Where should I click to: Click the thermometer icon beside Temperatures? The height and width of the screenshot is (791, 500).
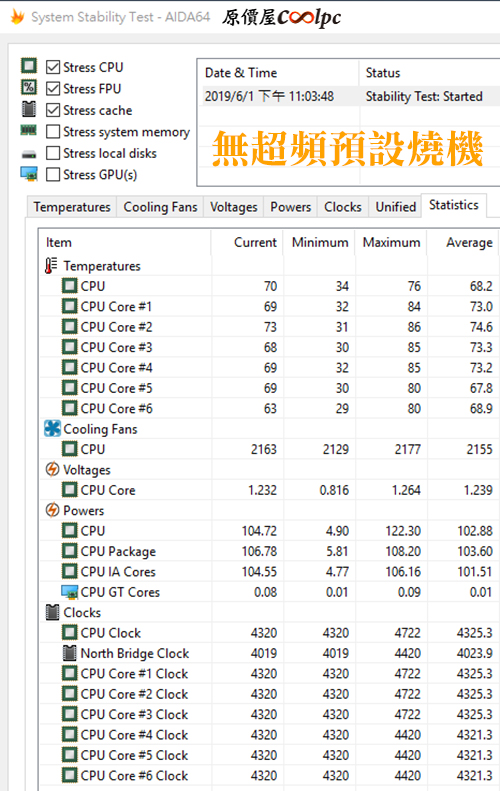(x=51, y=266)
